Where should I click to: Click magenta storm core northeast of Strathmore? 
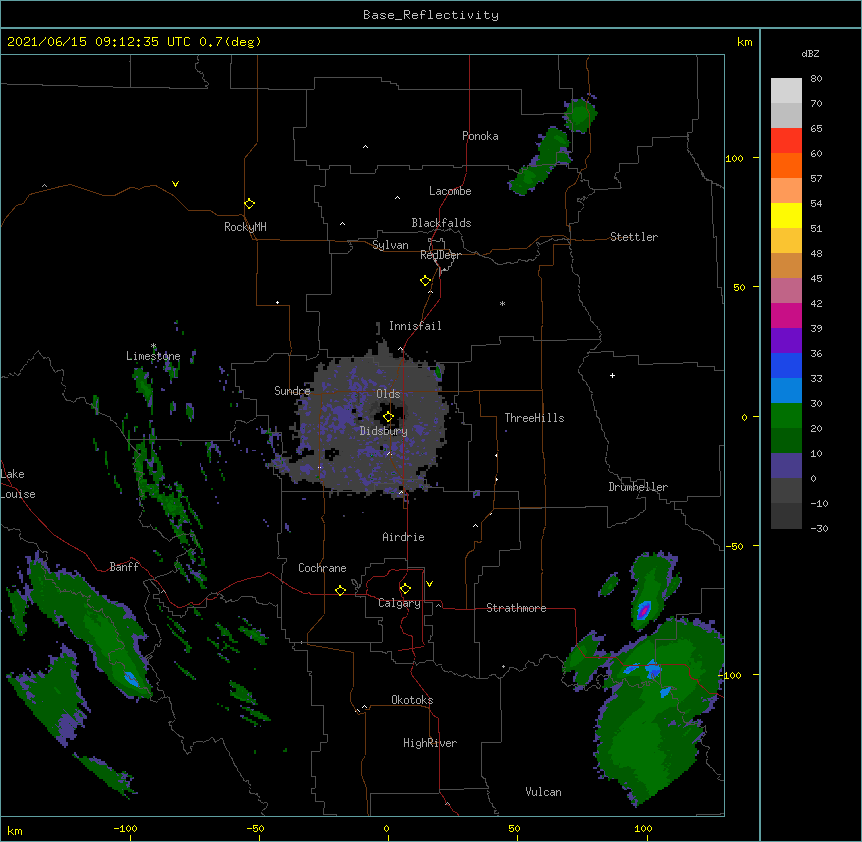[x=644, y=610]
